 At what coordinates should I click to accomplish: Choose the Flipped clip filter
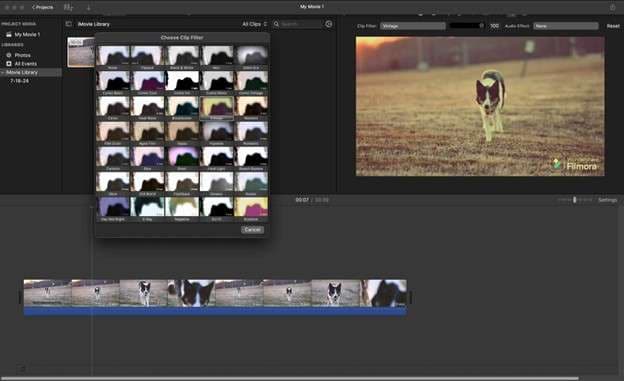(x=147, y=57)
